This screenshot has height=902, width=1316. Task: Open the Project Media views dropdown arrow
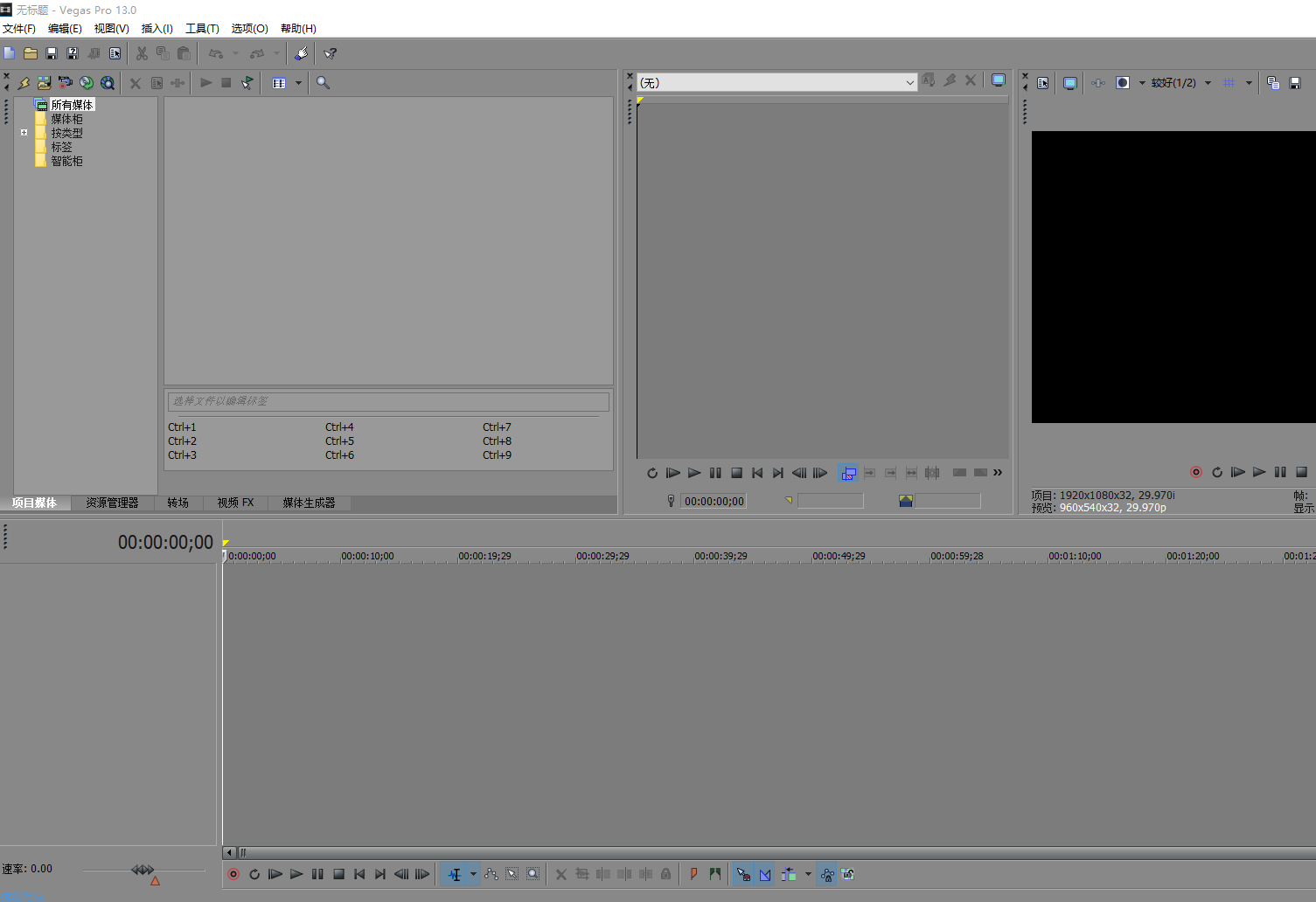tap(298, 83)
